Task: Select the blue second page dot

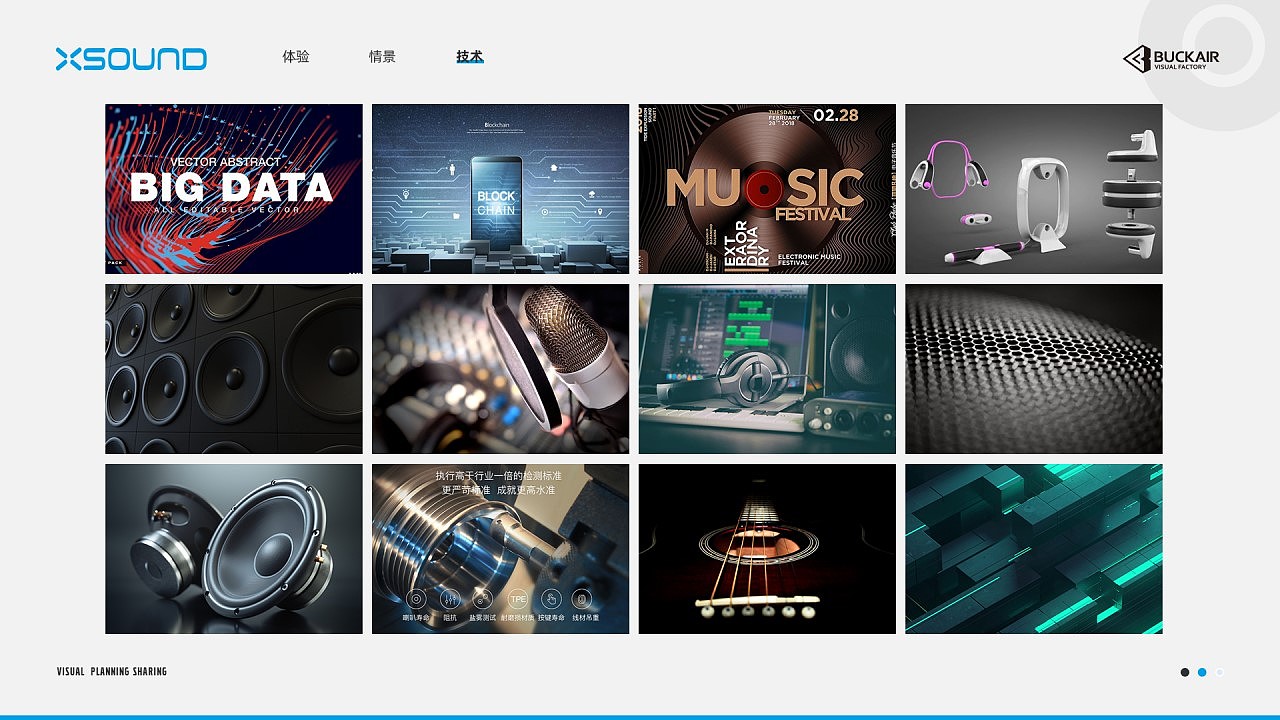Action: click(1202, 672)
